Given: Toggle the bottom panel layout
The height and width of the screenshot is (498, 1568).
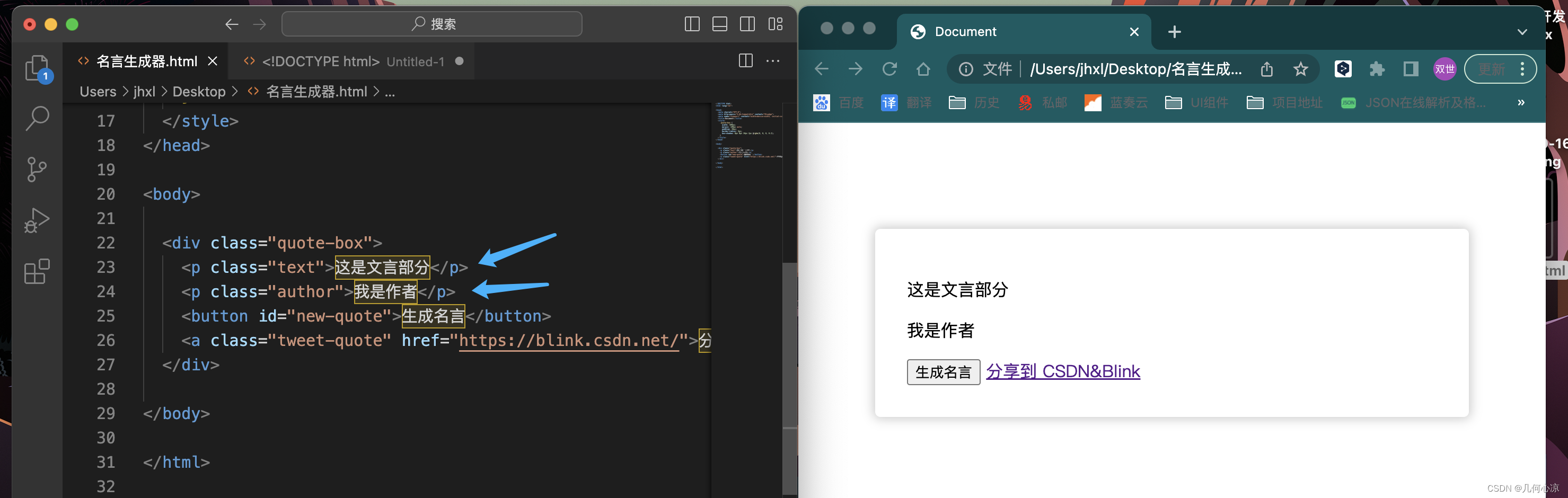Looking at the screenshot, I should click(719, 24).
